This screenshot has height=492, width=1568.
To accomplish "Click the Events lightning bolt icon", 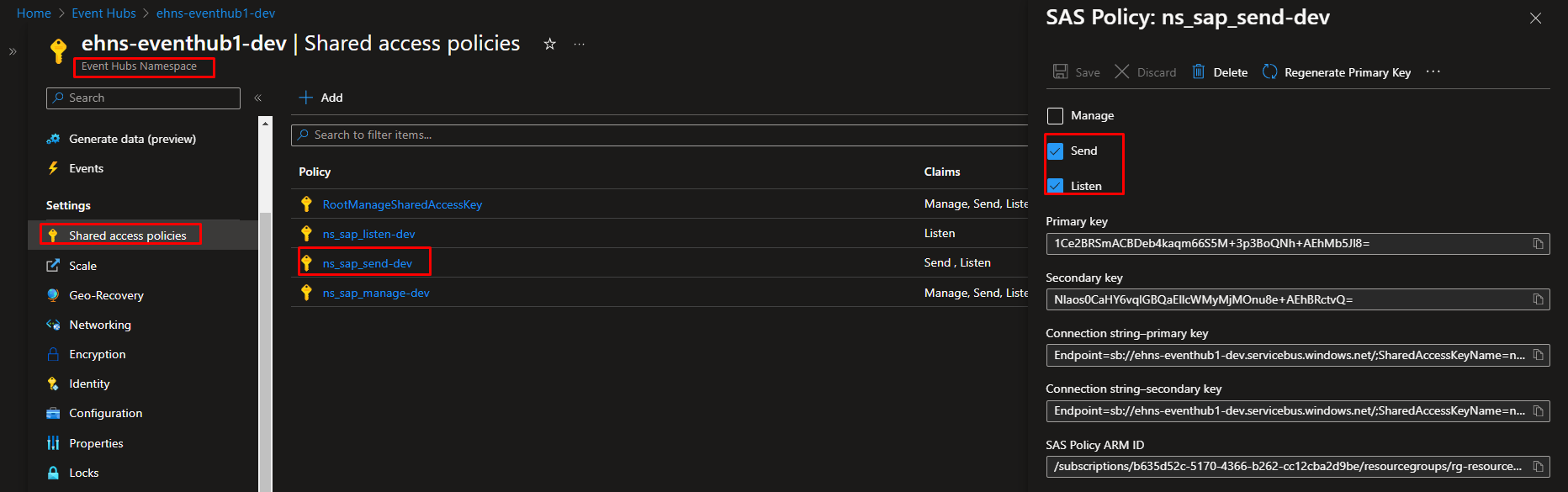I will (x=53, y=168).
